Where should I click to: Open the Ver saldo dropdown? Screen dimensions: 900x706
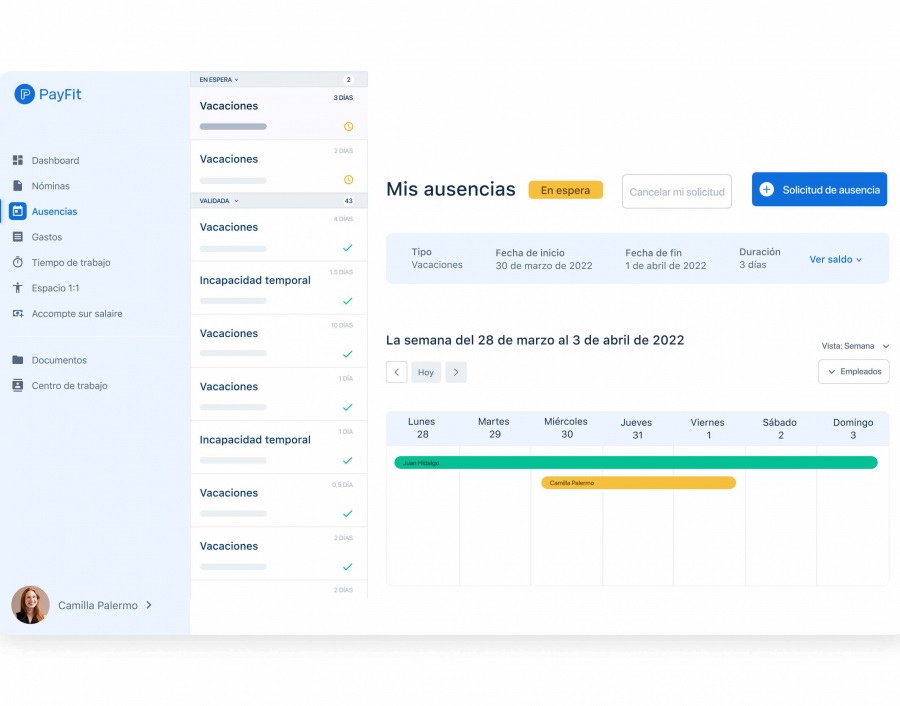click(835, 258)
